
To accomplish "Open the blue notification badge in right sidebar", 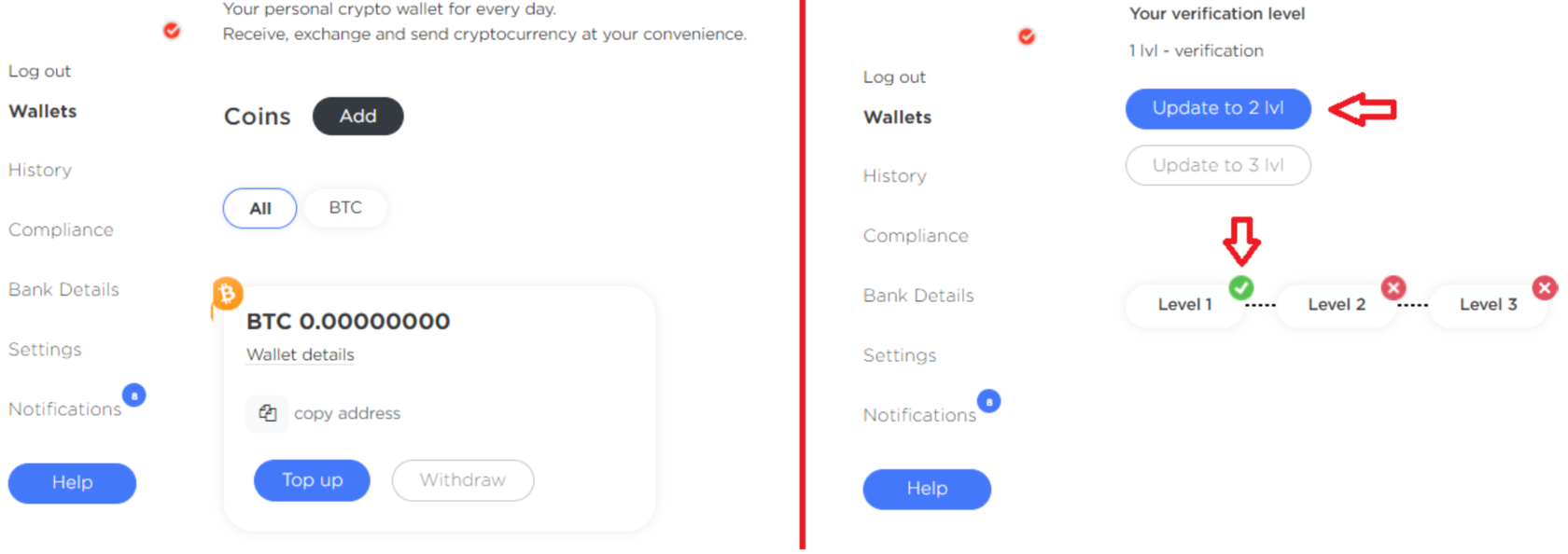I will (x=989, y=401).
